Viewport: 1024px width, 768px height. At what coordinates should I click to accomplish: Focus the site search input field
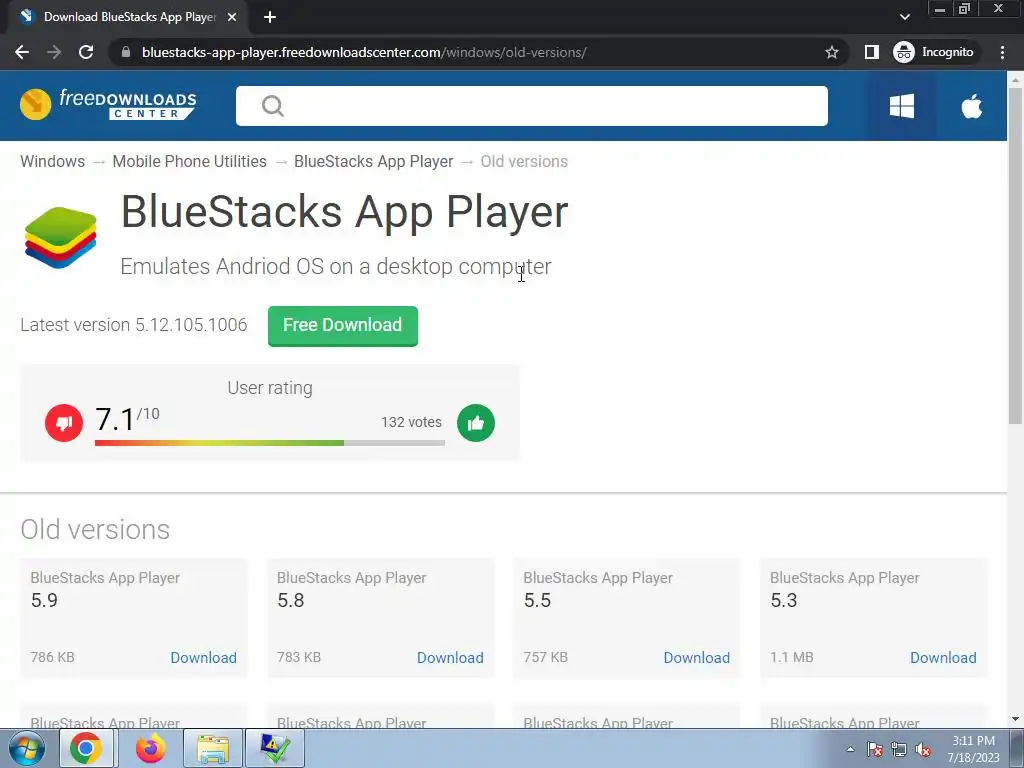tap(532, 106)
